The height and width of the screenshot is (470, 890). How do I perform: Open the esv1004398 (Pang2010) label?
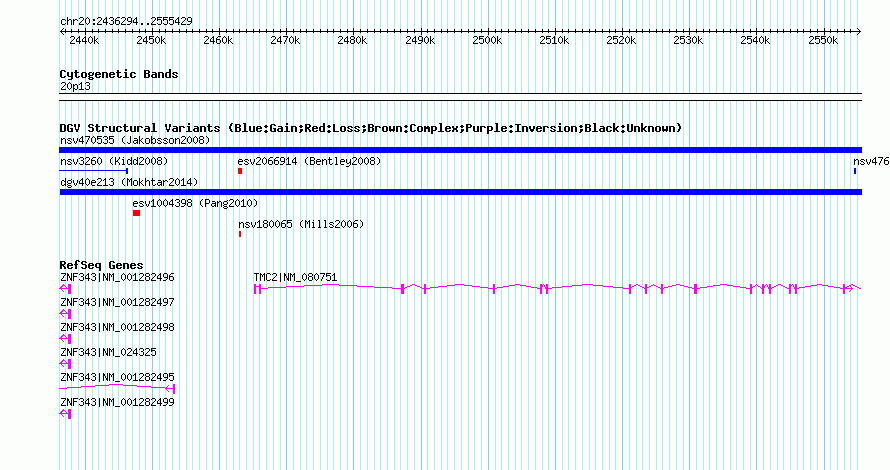pyautogui.click(x=195, y=203)
